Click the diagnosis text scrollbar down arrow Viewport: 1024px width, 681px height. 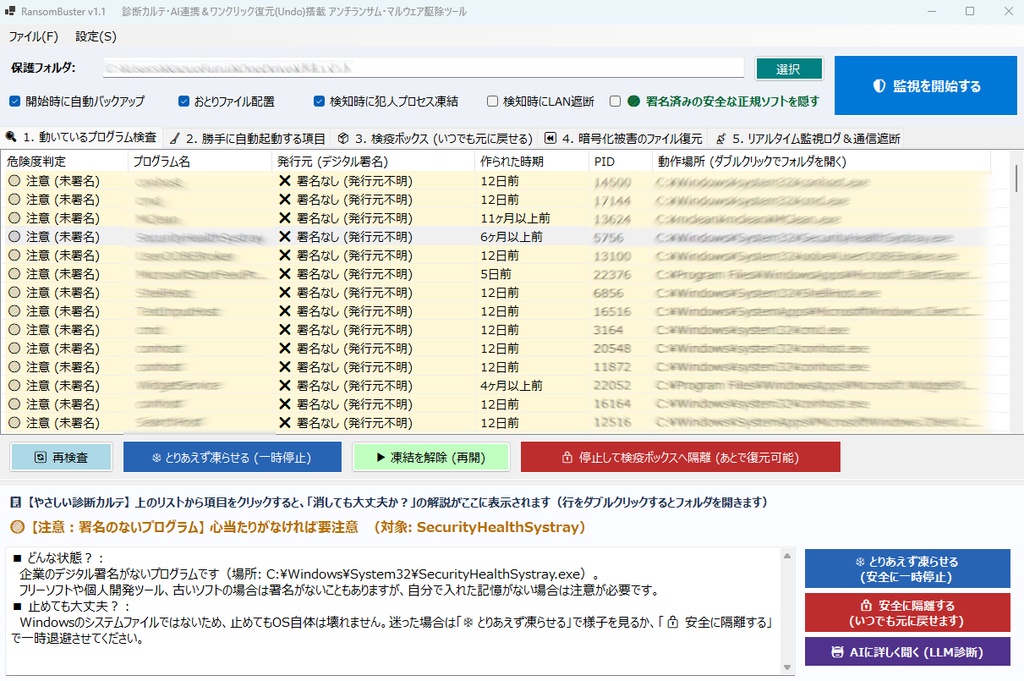click(x=787, y=667)
